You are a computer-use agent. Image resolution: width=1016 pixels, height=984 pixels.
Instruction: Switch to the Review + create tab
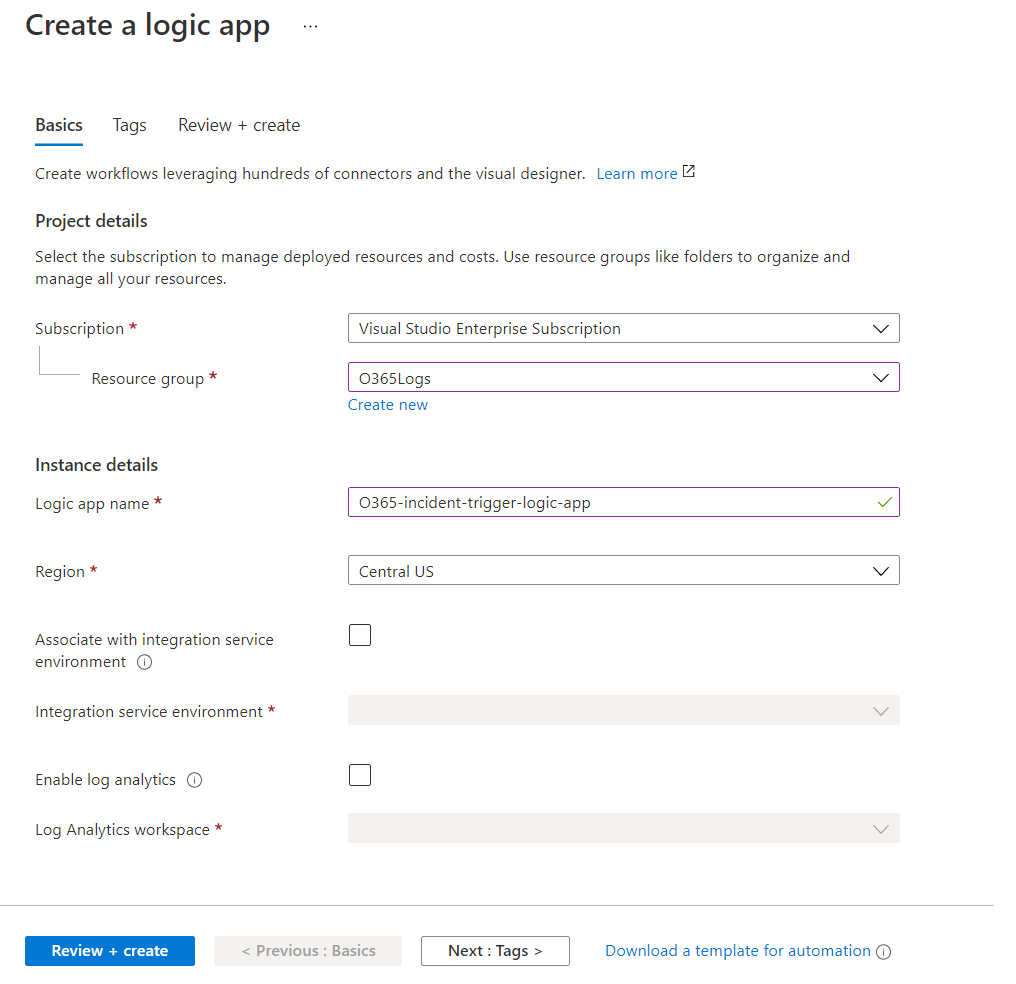(239, 125)
